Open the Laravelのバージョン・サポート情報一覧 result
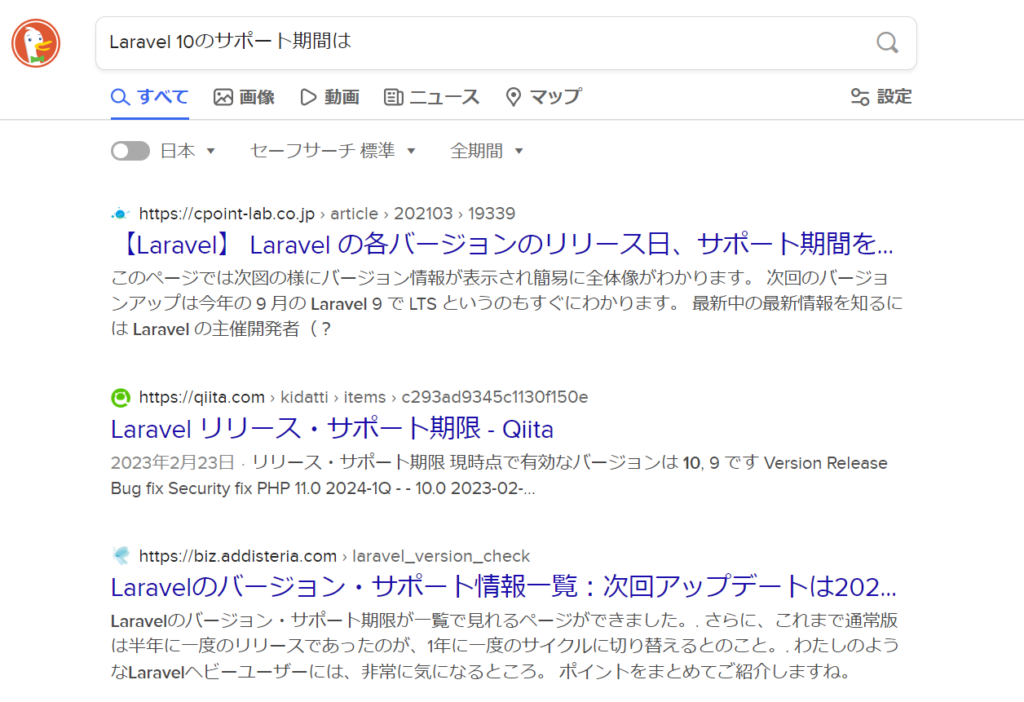The height and width of the screenshot is (702, 1024). pyautogui.click(x=504, y=587)
